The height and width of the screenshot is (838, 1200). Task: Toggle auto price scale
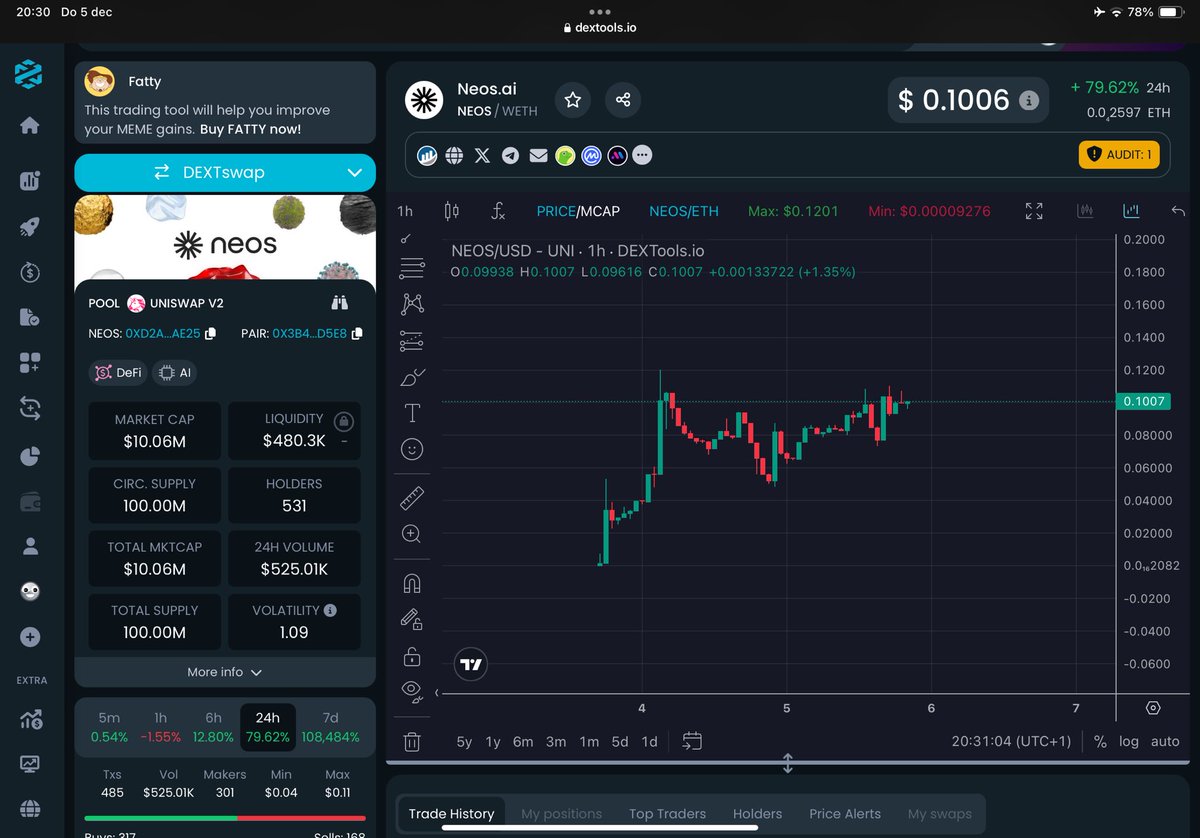[1165, 741]
